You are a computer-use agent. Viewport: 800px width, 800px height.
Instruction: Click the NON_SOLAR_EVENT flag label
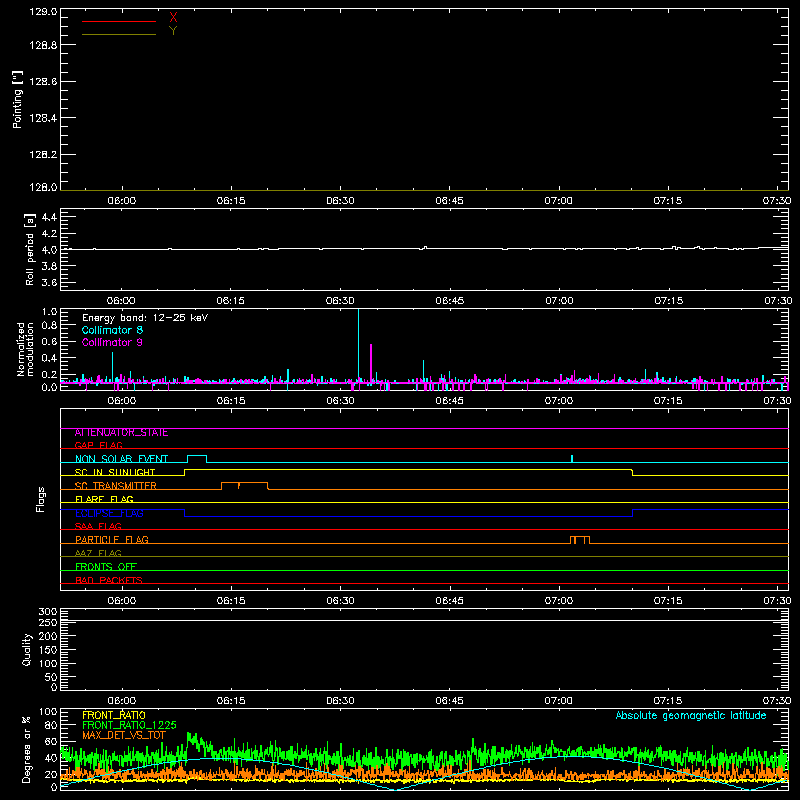pyautogui.click(x=121, y=459)
